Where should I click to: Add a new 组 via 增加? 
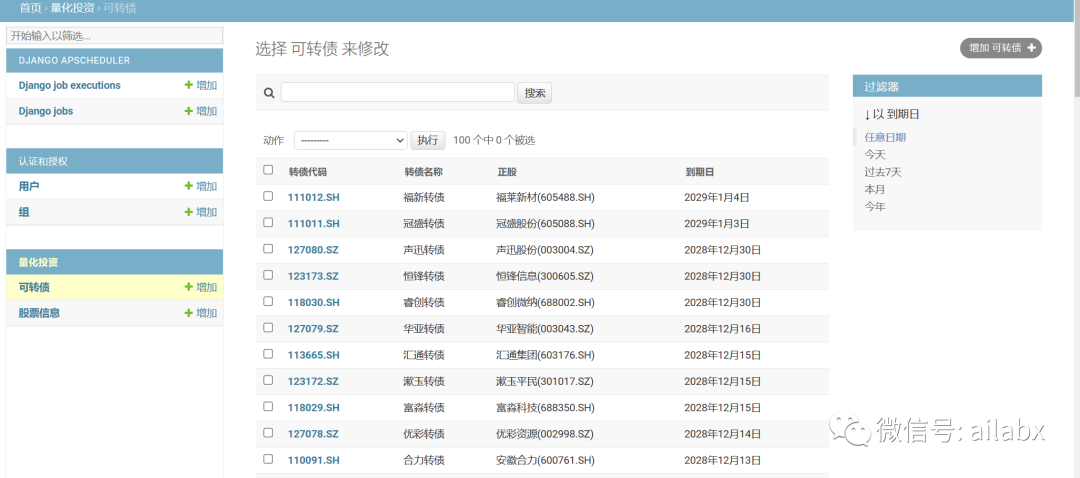coord(200,212)
